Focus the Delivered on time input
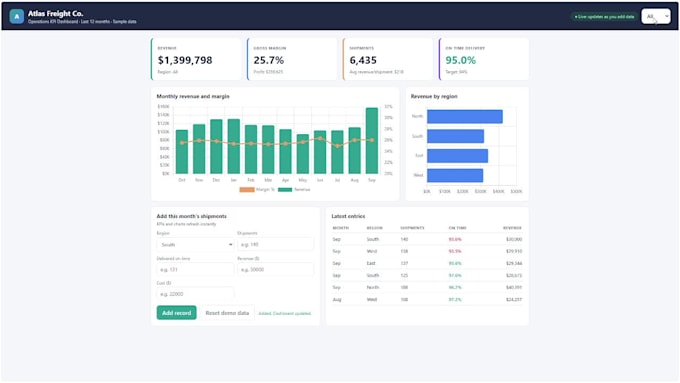 (195, 269)
